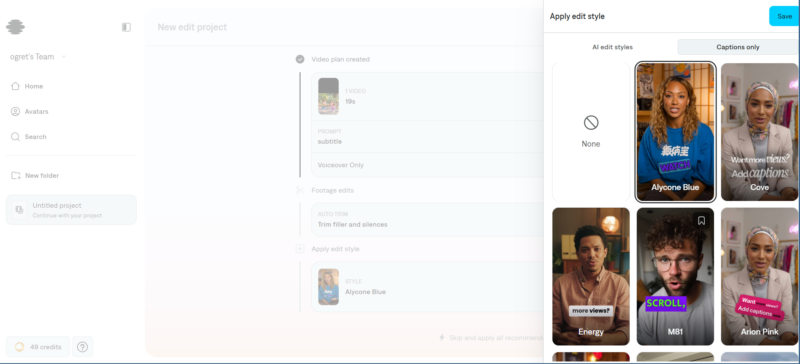Open the 19s video thumbnail

[x=328, y=96]
